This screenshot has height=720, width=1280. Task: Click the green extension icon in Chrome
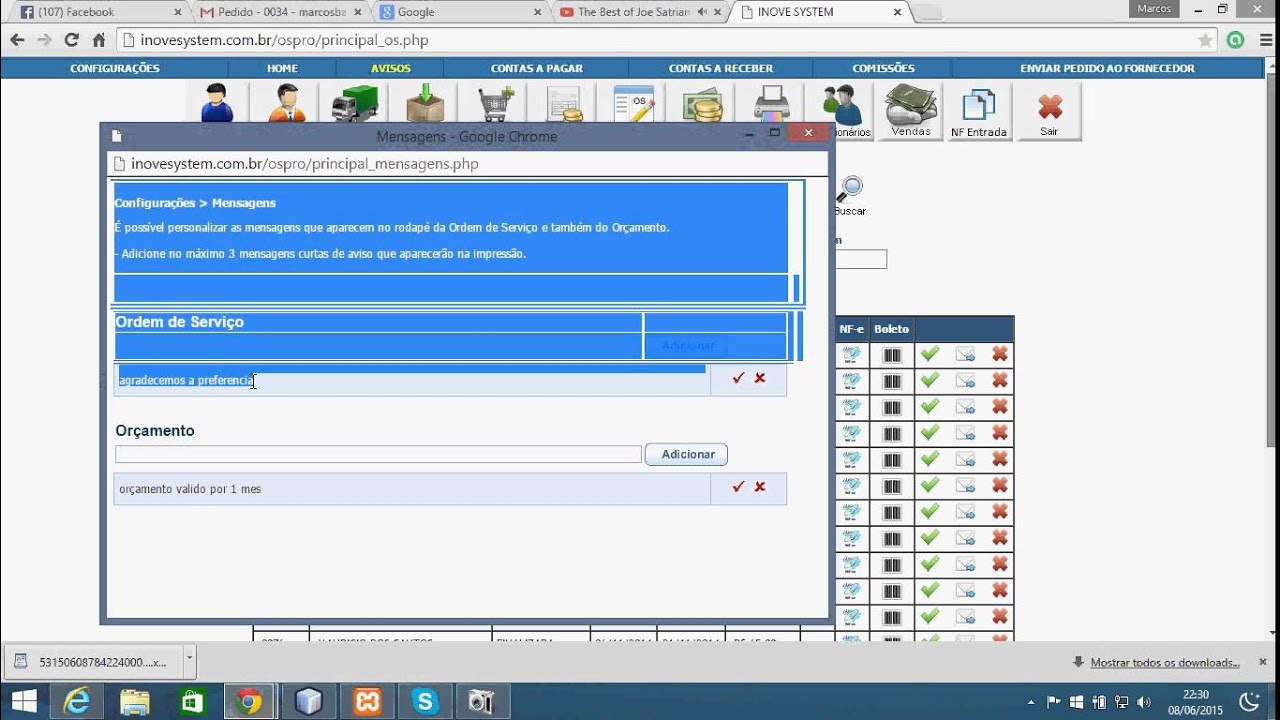(1236, 40)
